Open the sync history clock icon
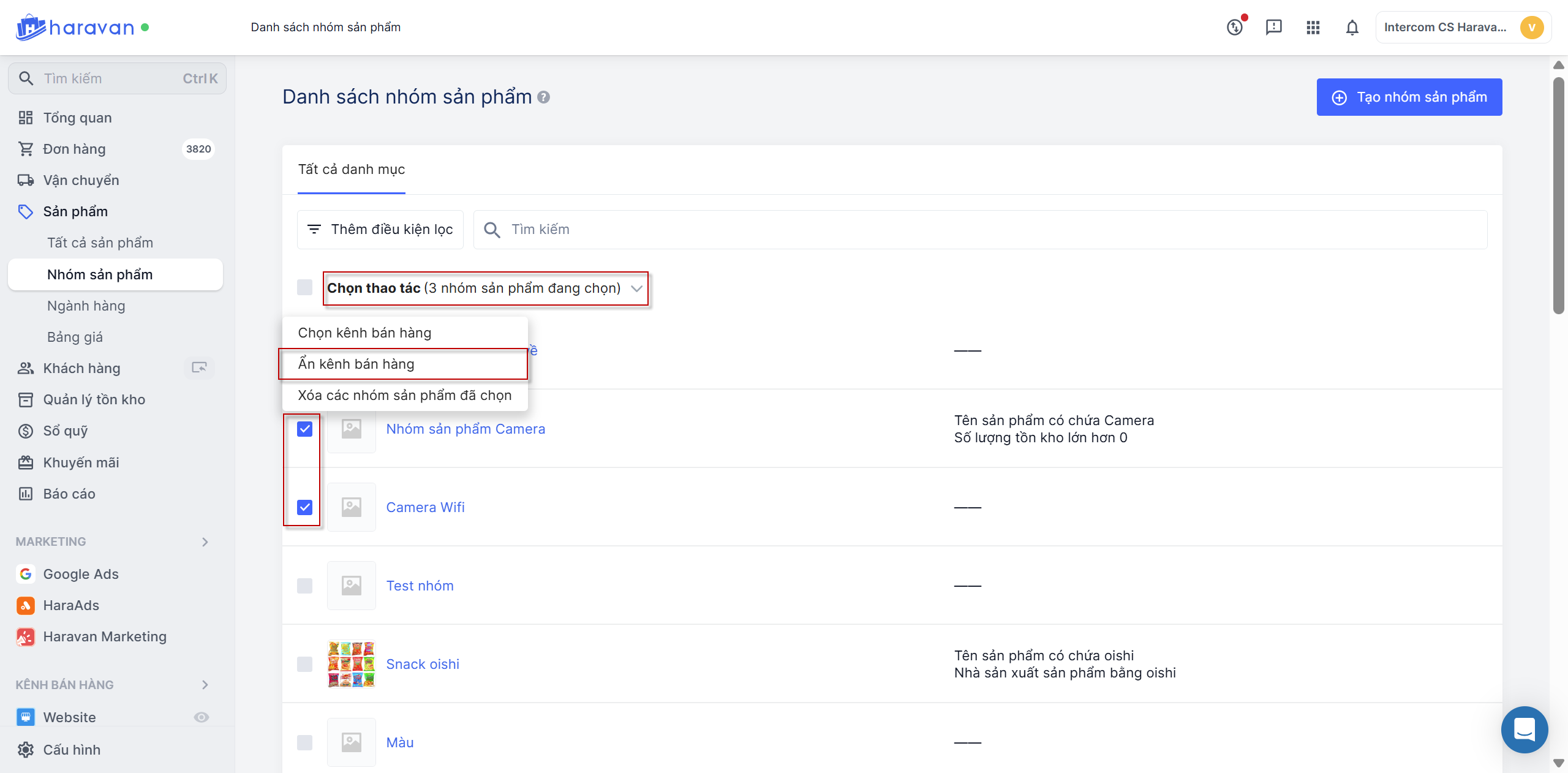The width and height of the screenshot is (1568, 773). click(x=1235, y=28)
